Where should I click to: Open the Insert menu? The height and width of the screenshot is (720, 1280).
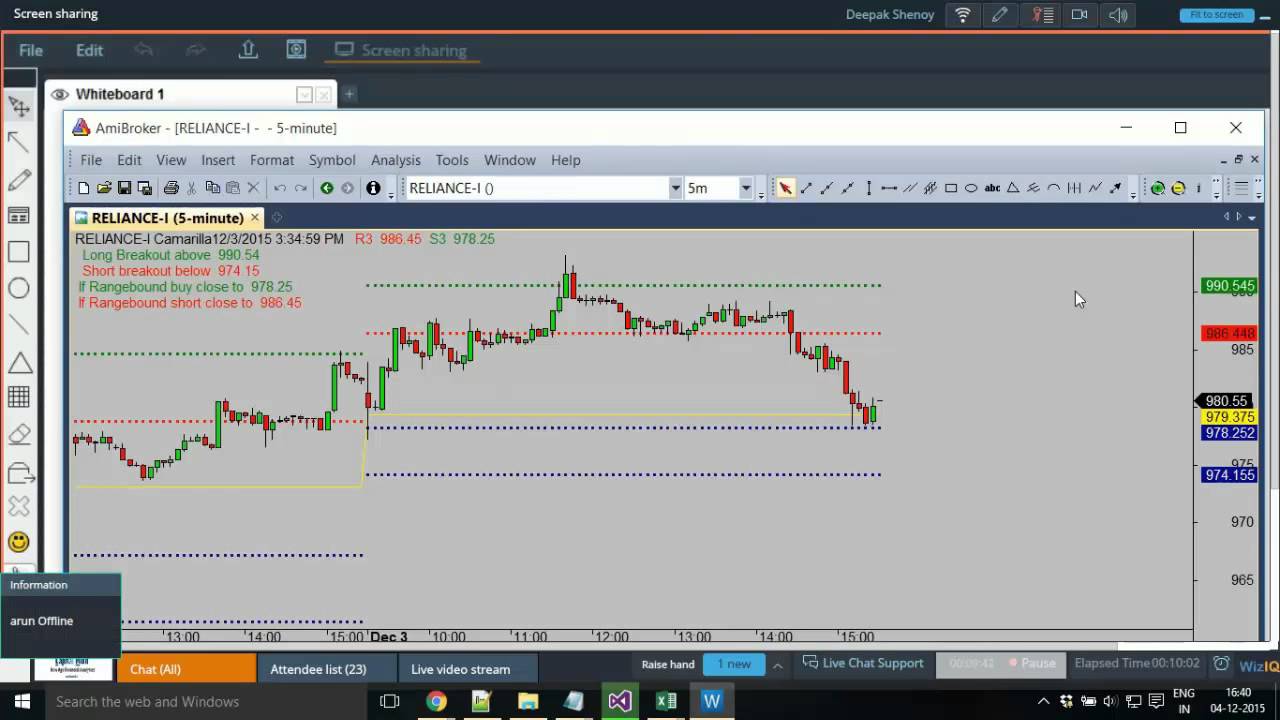pyautogui.click(x=218, y=160)
